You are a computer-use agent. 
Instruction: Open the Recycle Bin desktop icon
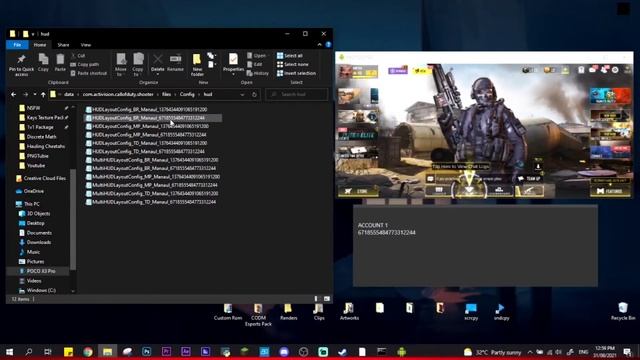pyautogui.click(x=623, y=311)
